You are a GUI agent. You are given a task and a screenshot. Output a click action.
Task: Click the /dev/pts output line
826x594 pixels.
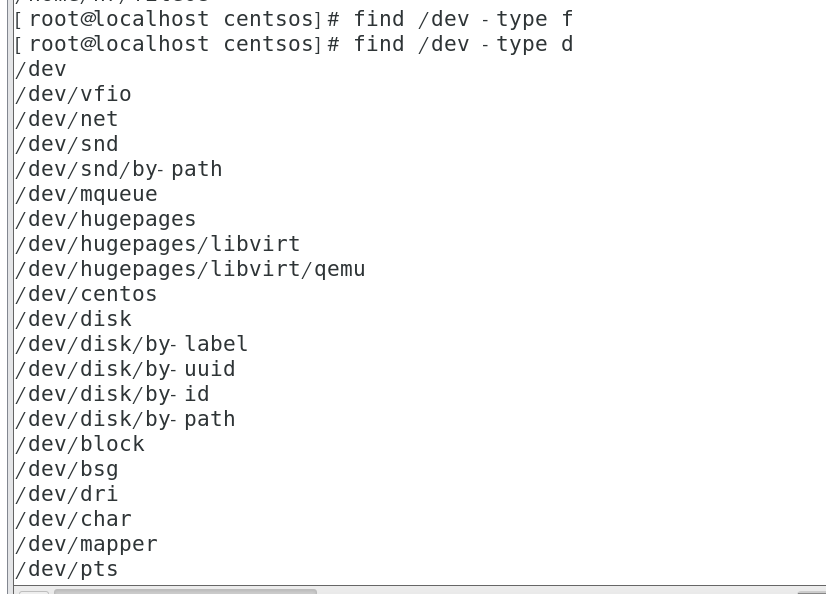click(66, 569)
